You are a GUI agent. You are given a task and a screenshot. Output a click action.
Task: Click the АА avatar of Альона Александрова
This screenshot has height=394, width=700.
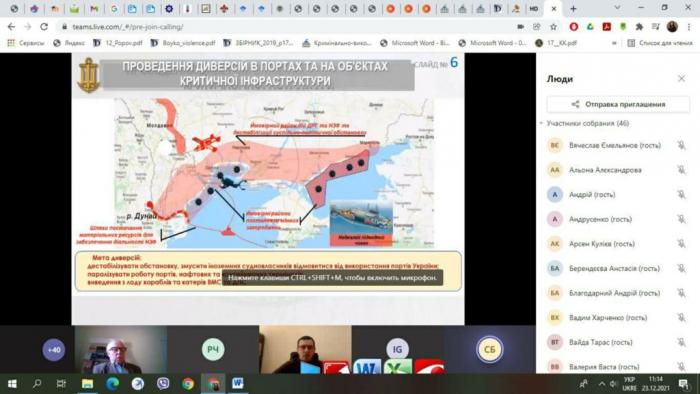coord(555,170)
